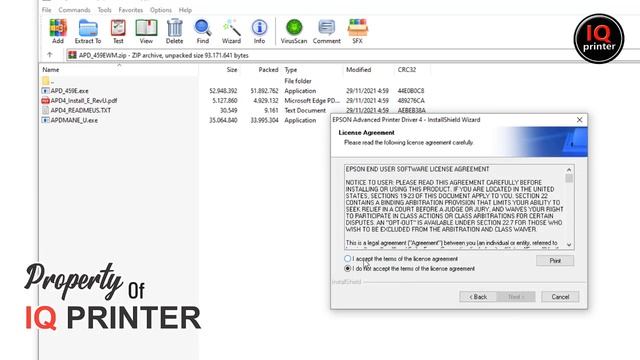This screenshot has height=360, width=640.
Task: Cancel the Epson driver installation
Action: coord(560,297)
